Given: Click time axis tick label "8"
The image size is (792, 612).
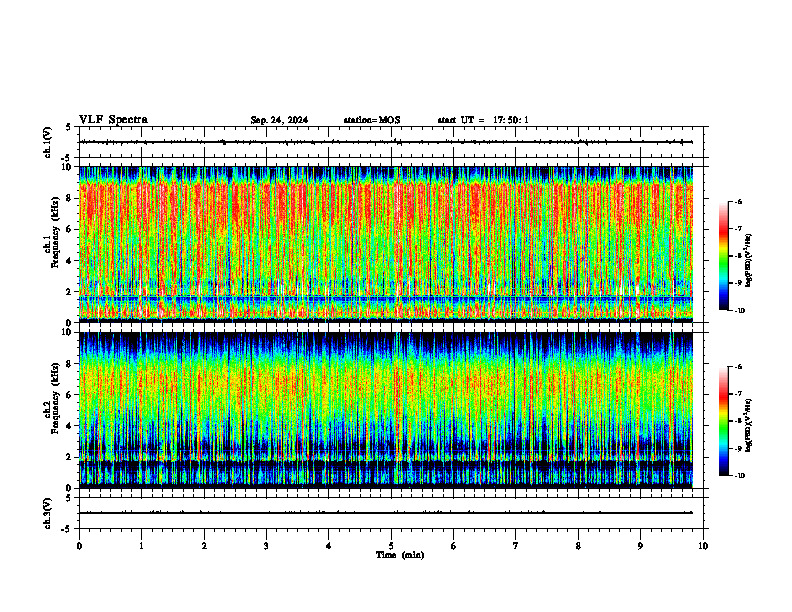Looking at the screenshot, I should coord(578,546).
